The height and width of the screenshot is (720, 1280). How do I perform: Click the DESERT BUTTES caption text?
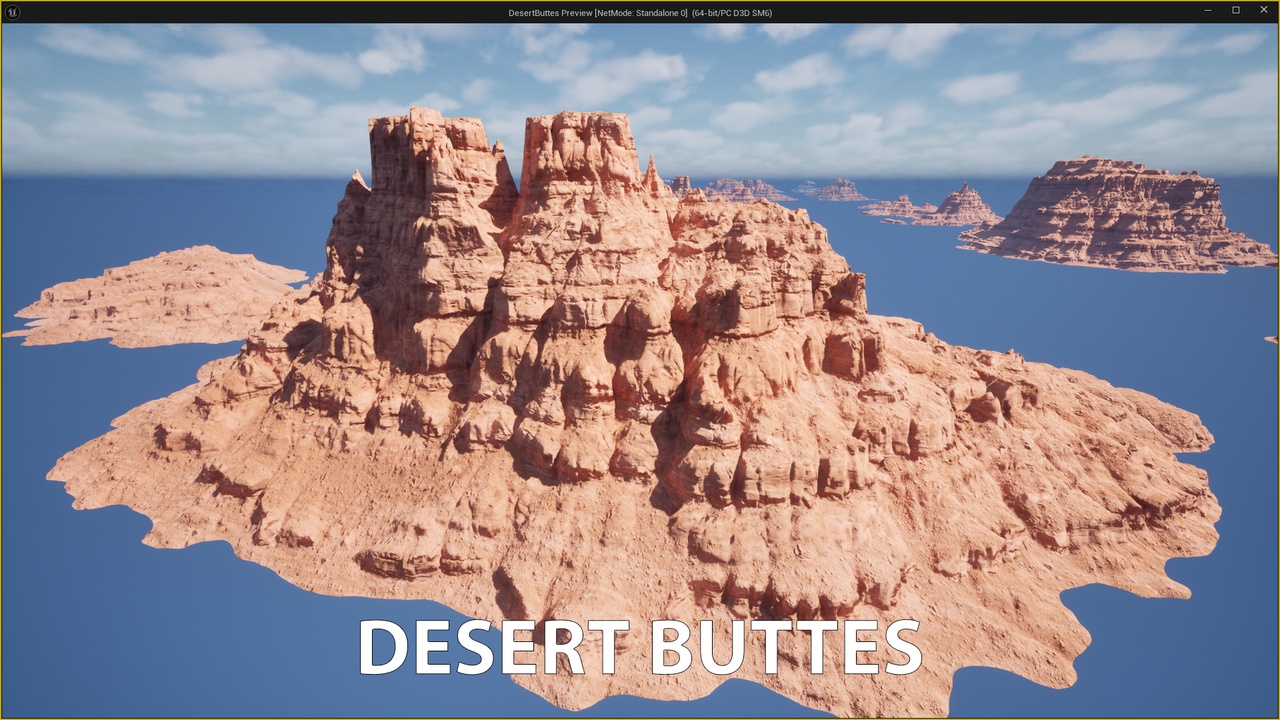[x=640, y=647]
